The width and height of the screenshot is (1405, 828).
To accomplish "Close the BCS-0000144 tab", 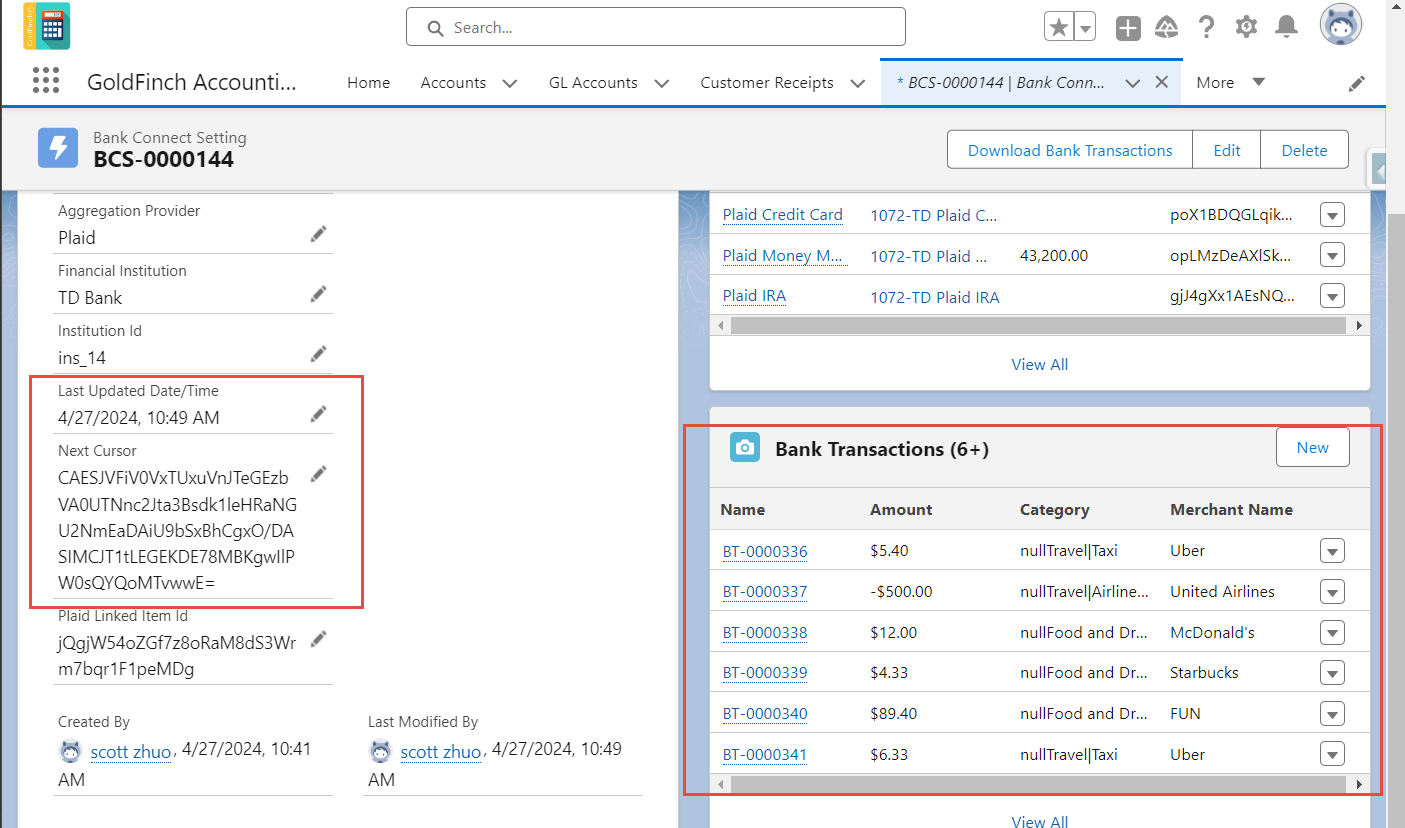I will [1162, 82].
